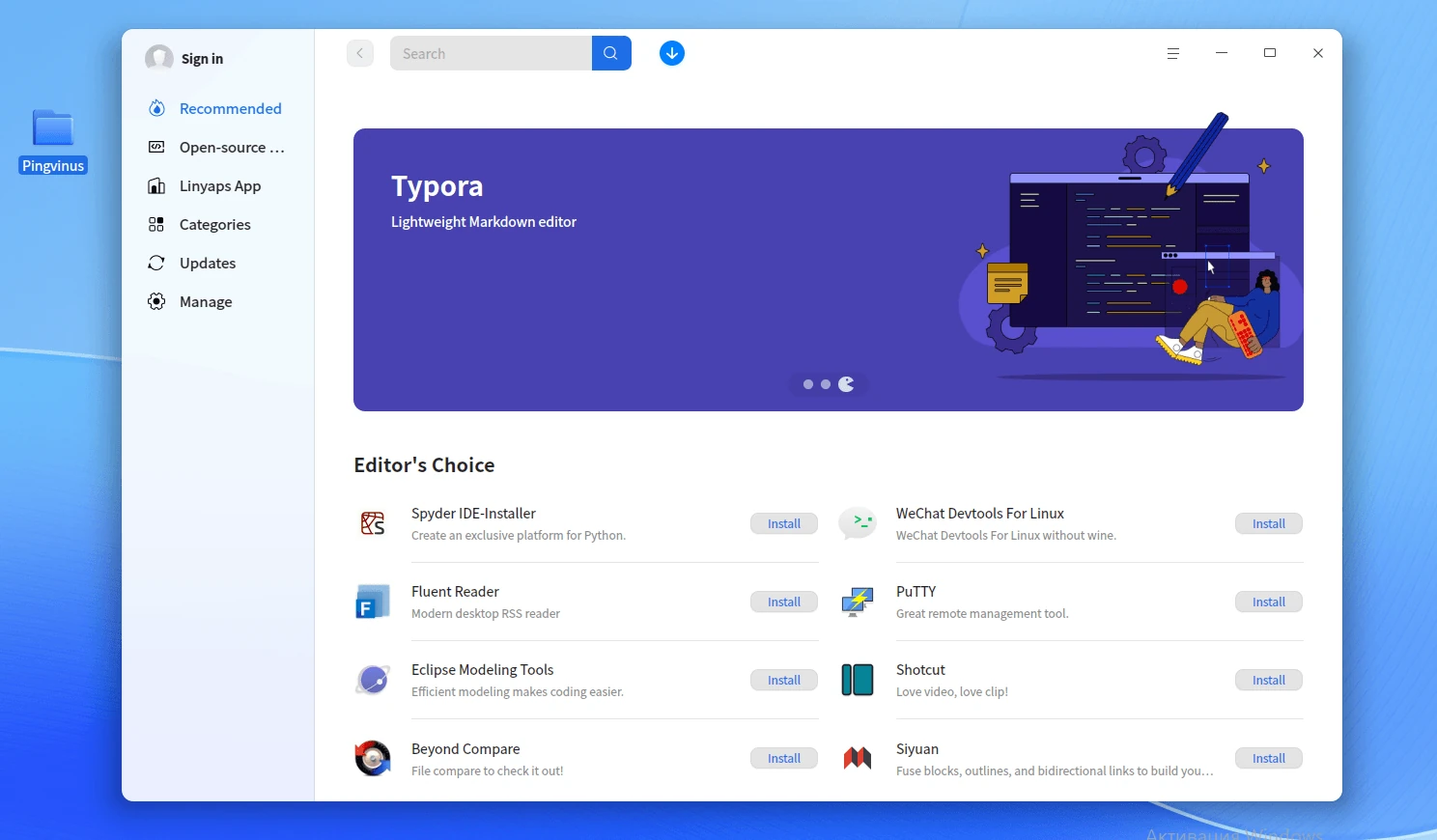Select the second banner carousel dot
Screen dimensions: 1437x840
[826, 384]
